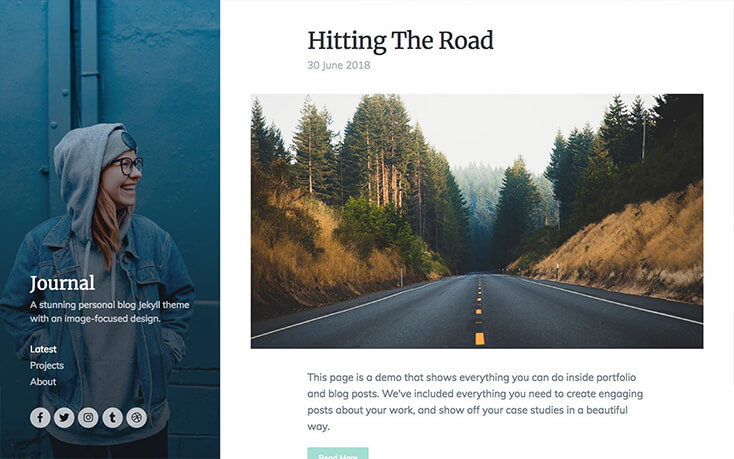Select Latest in sidebar navigation
734x459 pixels.
[43, 349]
